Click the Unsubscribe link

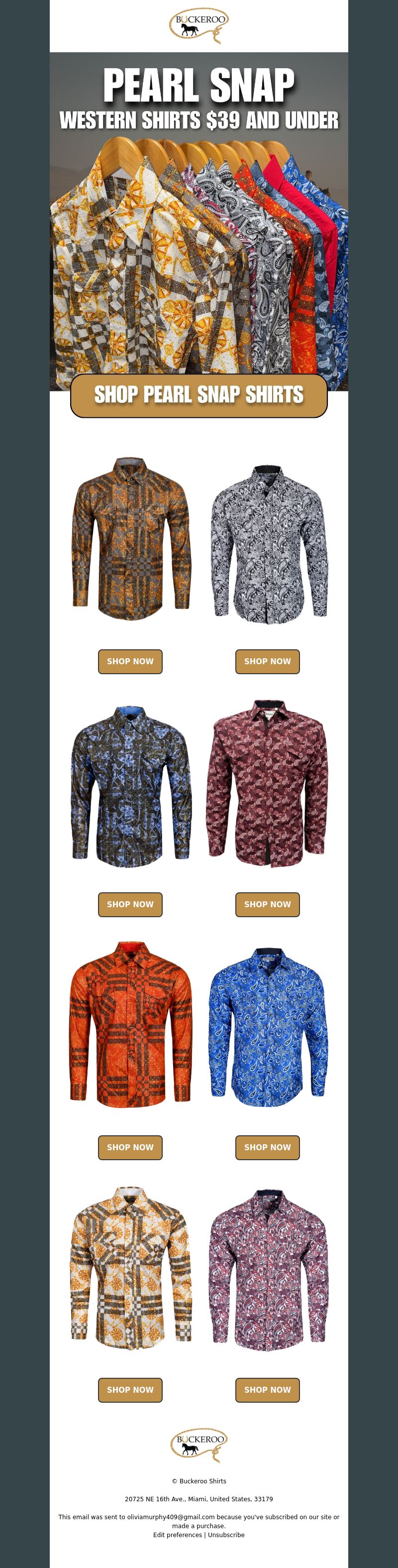[226, 1535]
